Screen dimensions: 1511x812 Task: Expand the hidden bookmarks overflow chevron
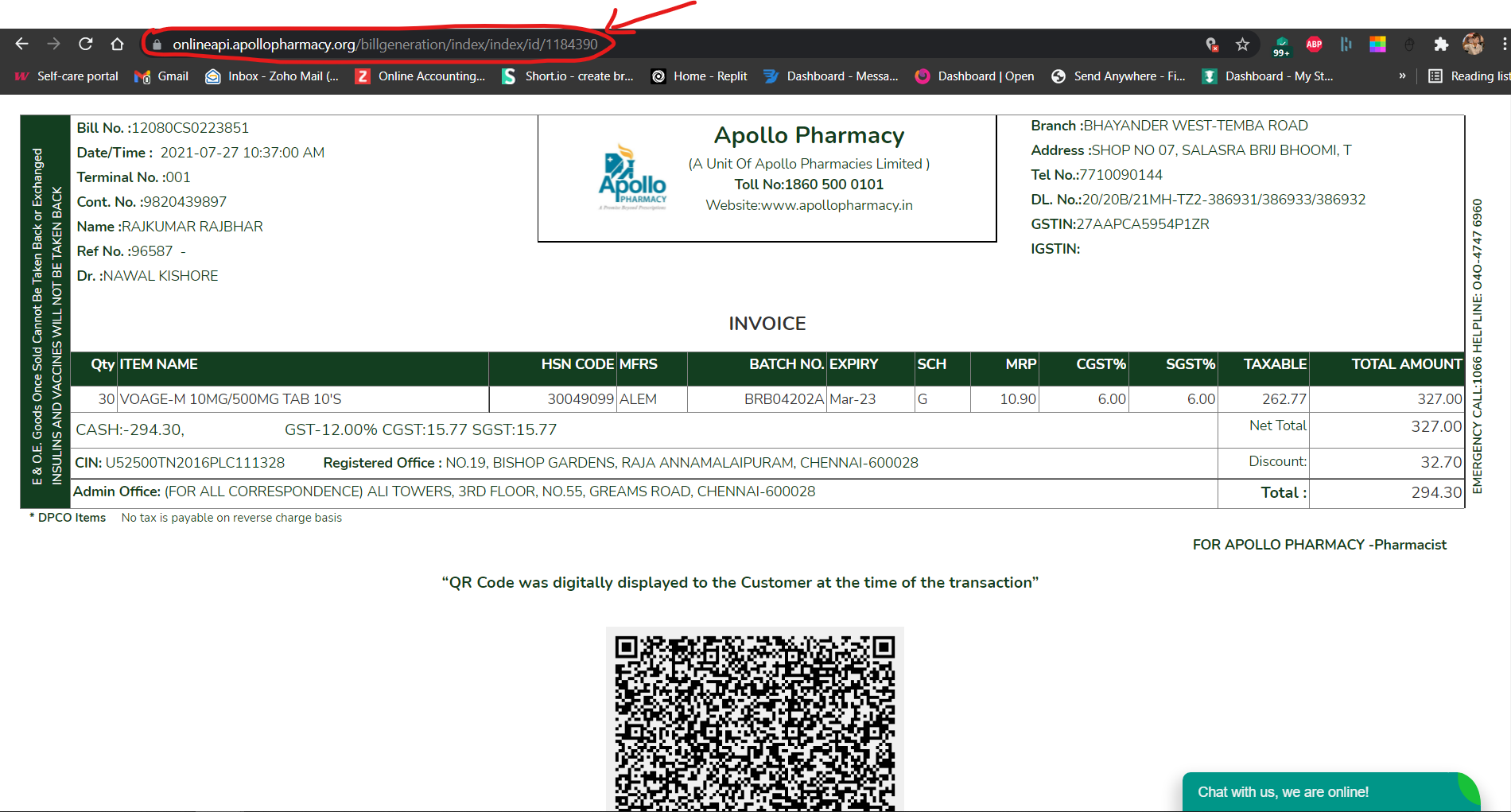[x=1402, y=76]
